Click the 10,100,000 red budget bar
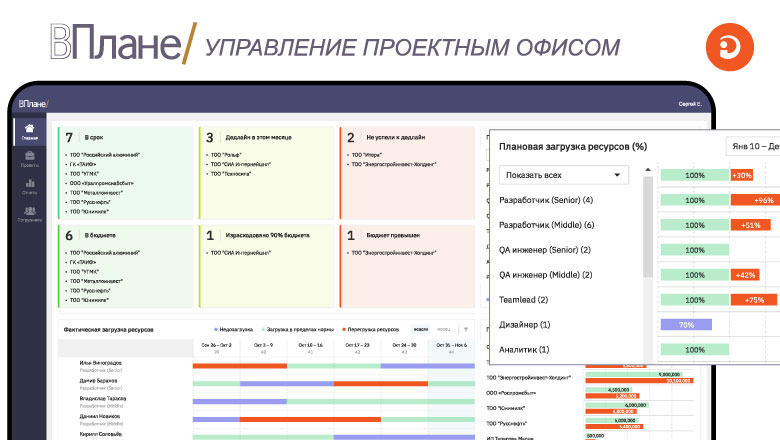 (x=639, y=381)
